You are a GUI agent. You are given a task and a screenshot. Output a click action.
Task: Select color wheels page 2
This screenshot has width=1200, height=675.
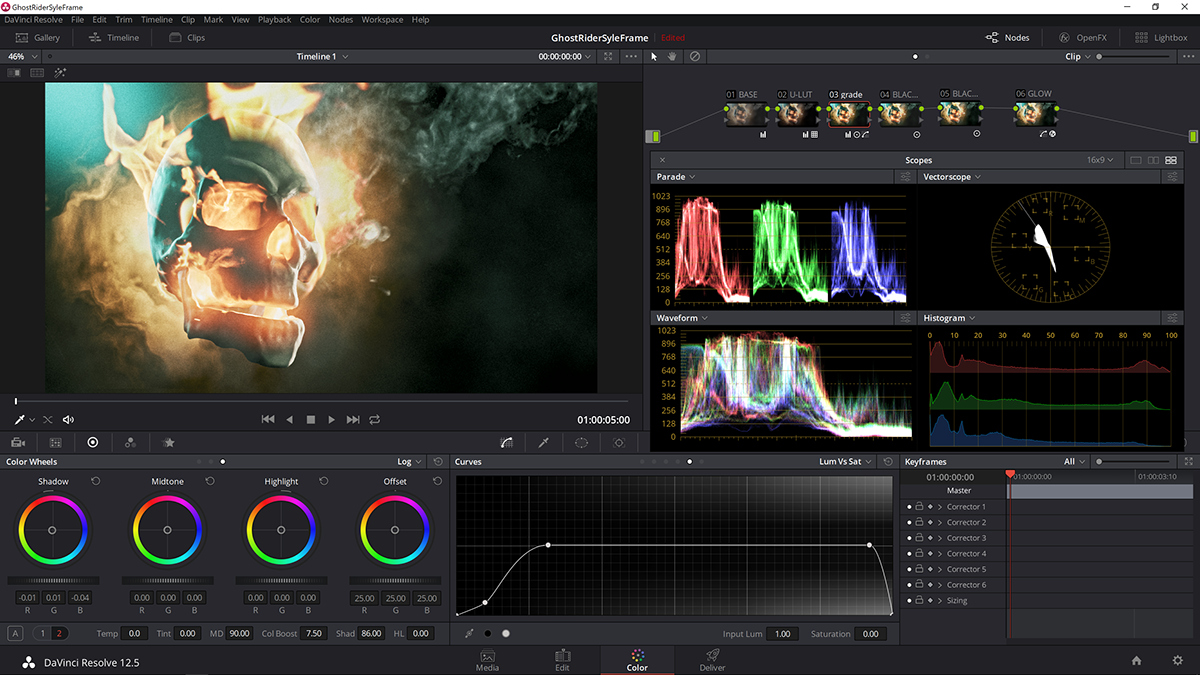(x=60, y=633)
